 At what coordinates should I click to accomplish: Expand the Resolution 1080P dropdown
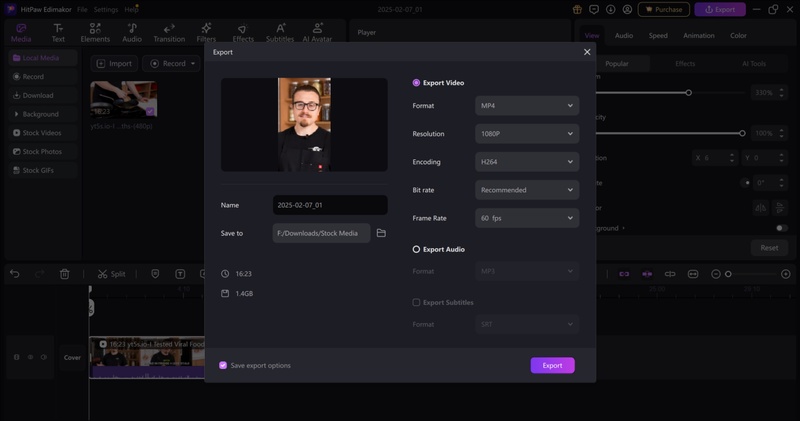(526, 133)
